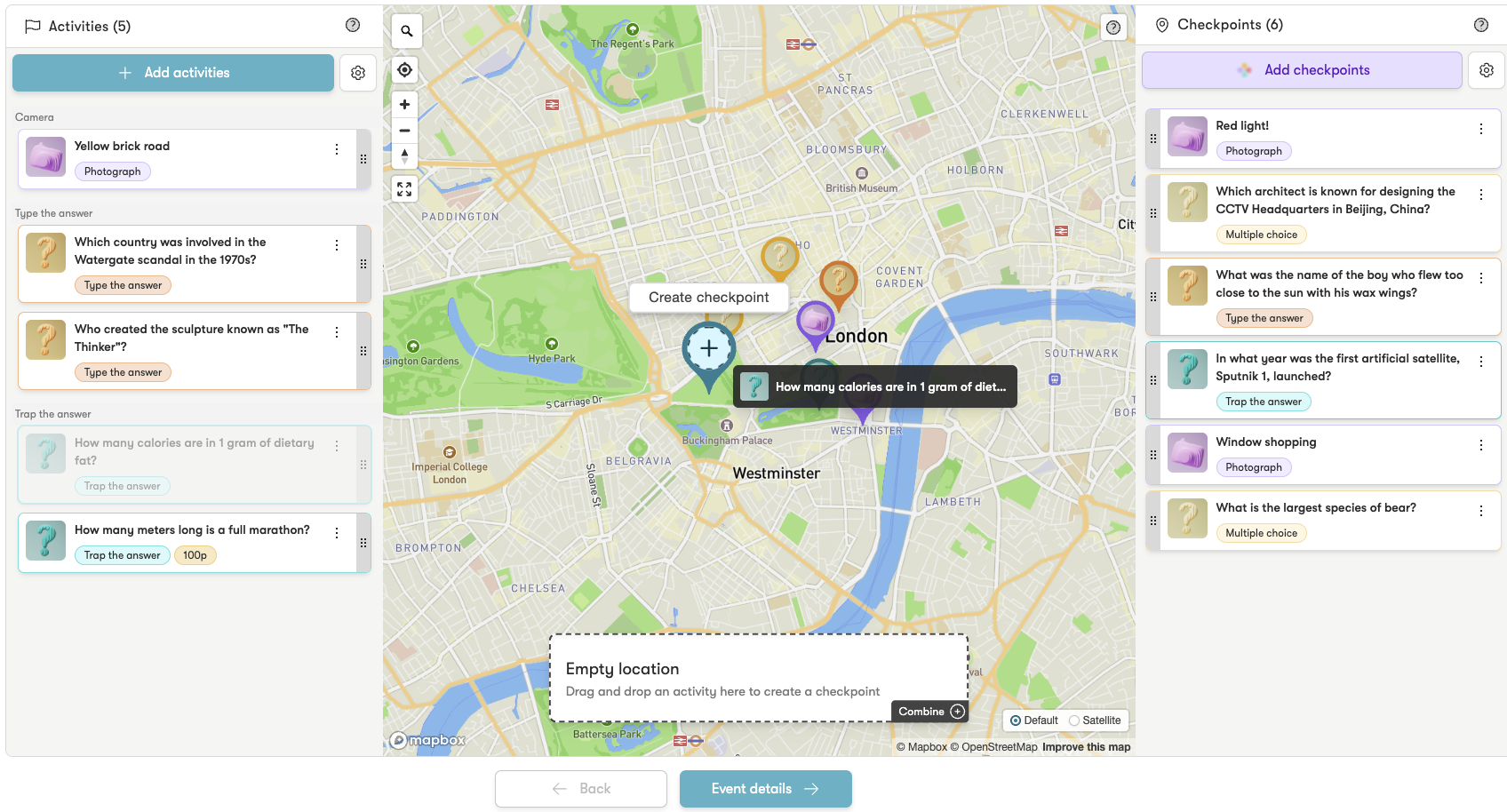Zoom out on the map
This screenshot has width=1507, height=812.
click(405, 131)
